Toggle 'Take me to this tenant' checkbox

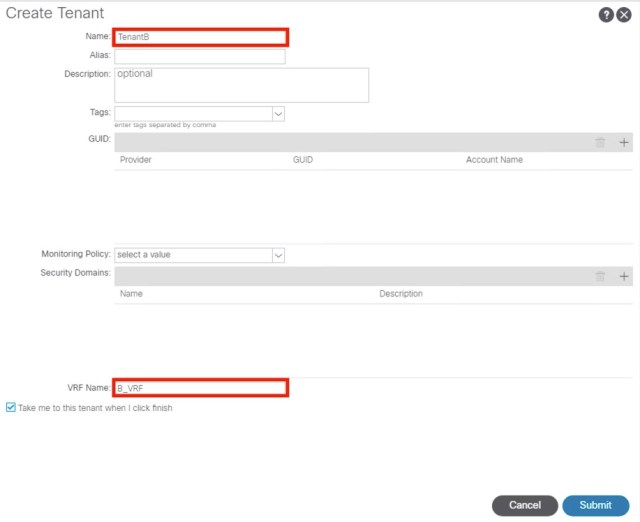point(11,408)
